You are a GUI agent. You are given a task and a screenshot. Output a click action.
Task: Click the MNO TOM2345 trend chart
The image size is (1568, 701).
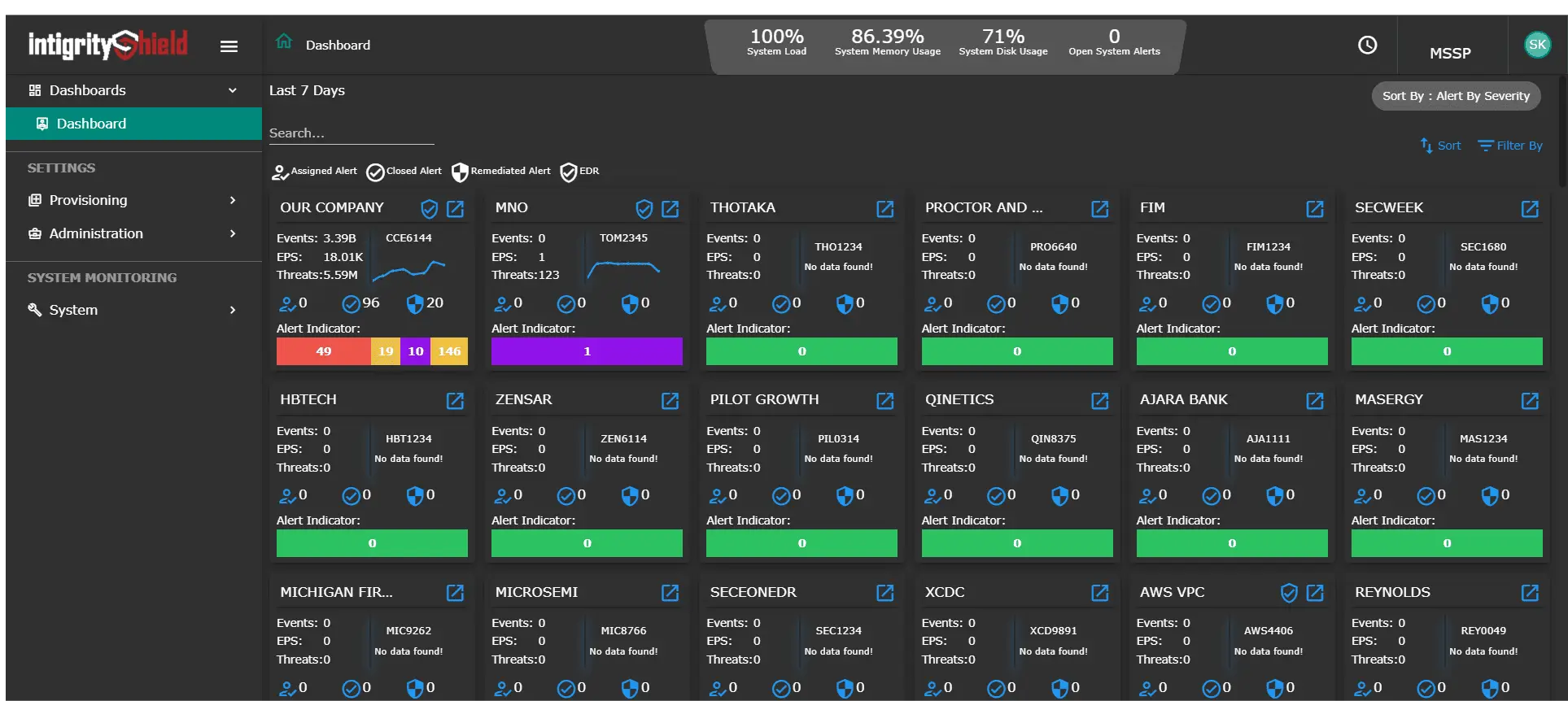click(623, 269)
